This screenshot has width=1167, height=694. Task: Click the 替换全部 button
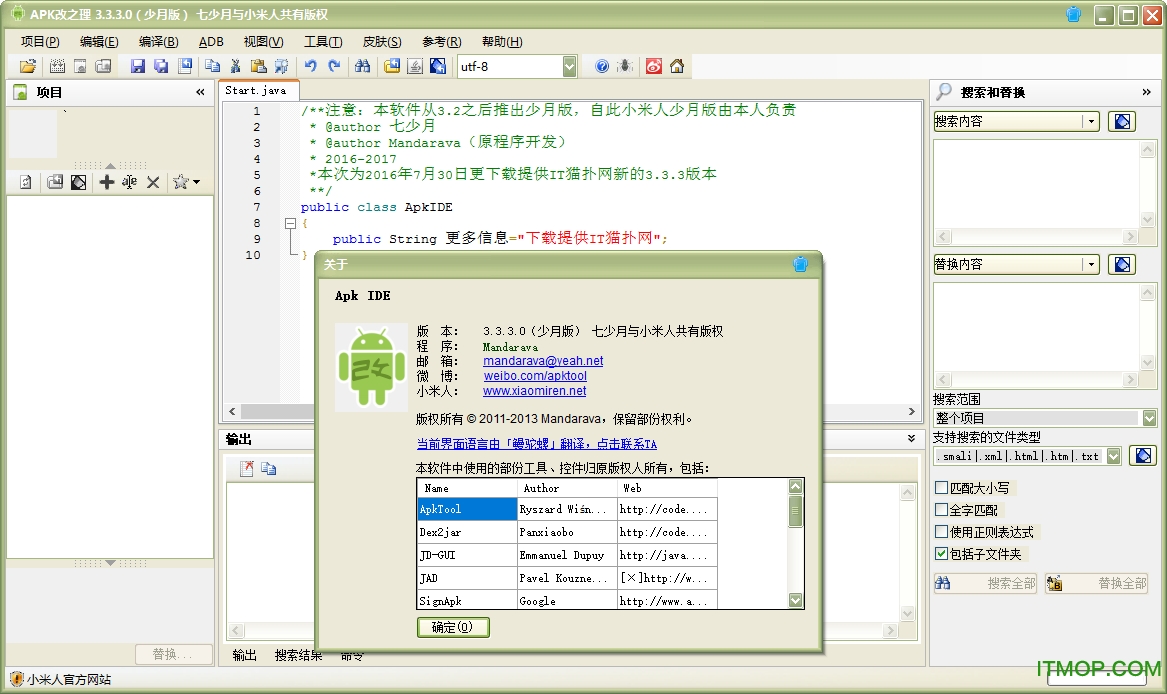click(x=1096, y=583)
